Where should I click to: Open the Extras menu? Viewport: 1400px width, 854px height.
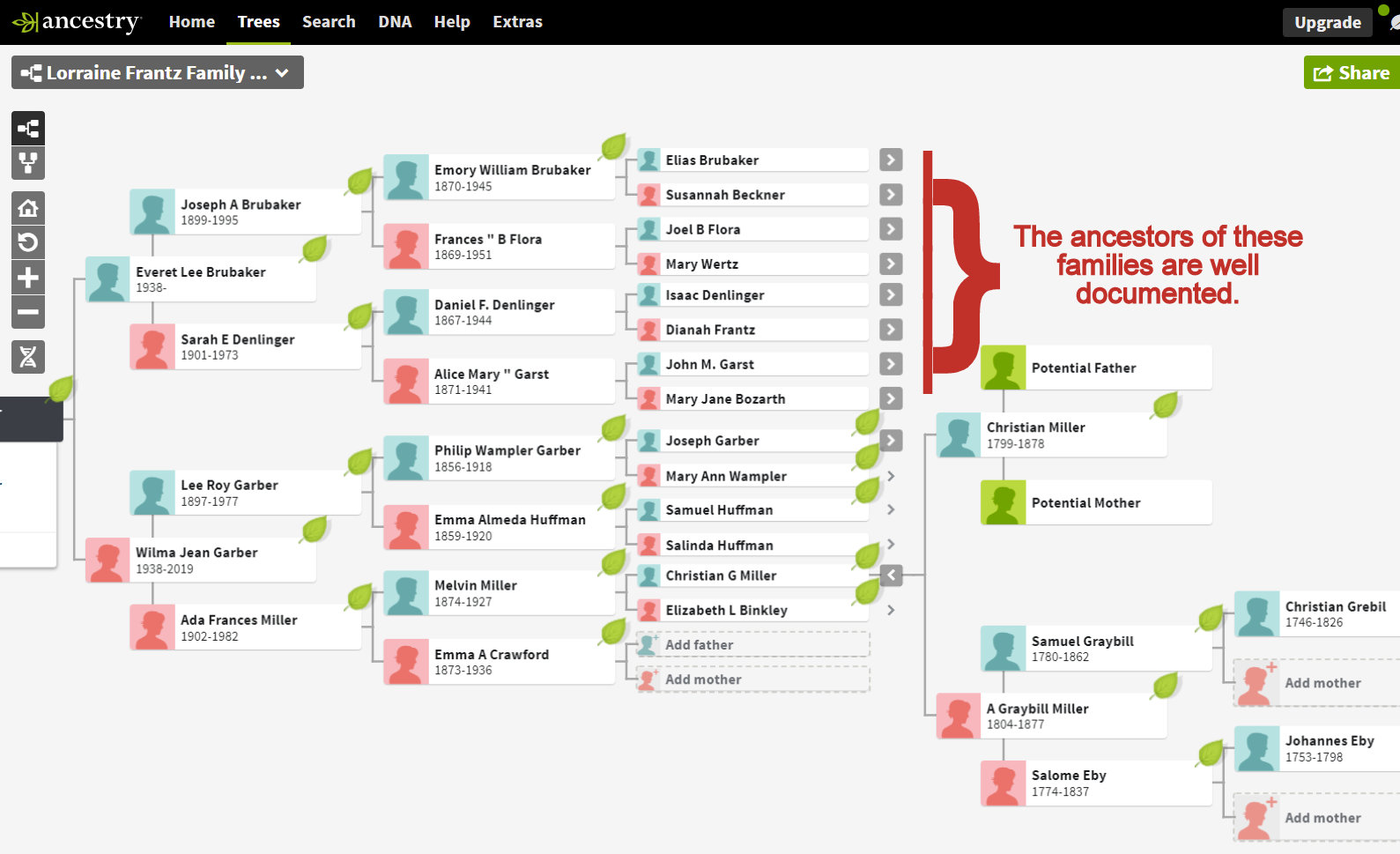click(x=517, y=22)
